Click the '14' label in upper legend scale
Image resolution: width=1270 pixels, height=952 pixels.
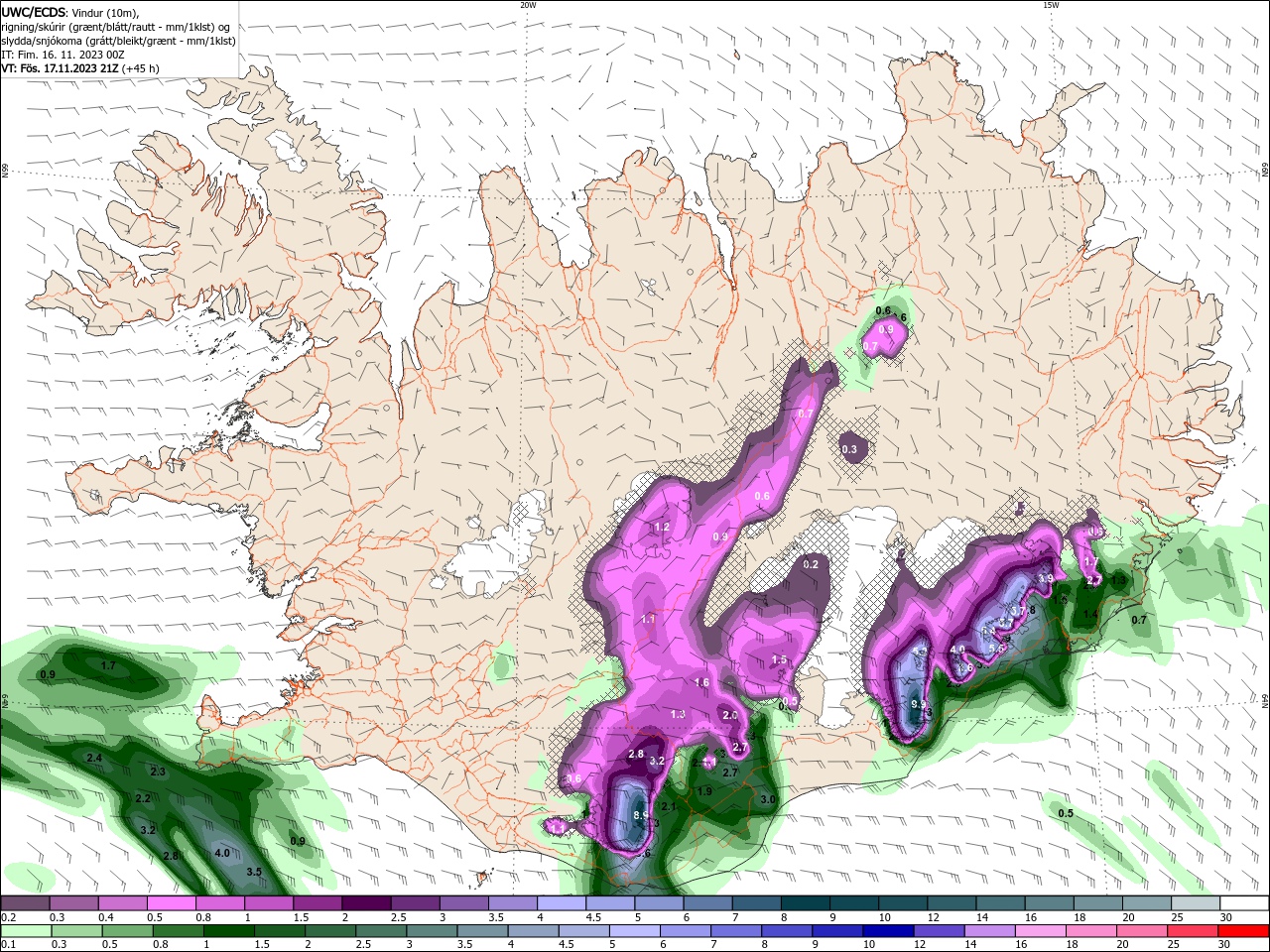tap(981, 918)
